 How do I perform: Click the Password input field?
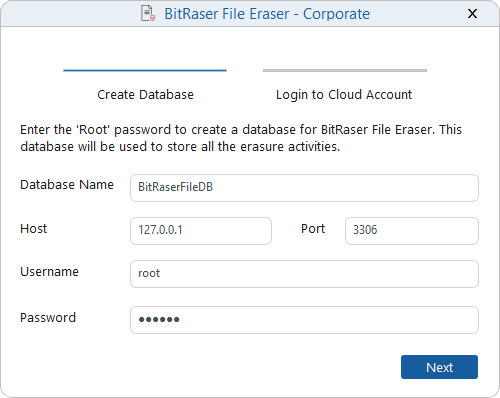point(304,320)
